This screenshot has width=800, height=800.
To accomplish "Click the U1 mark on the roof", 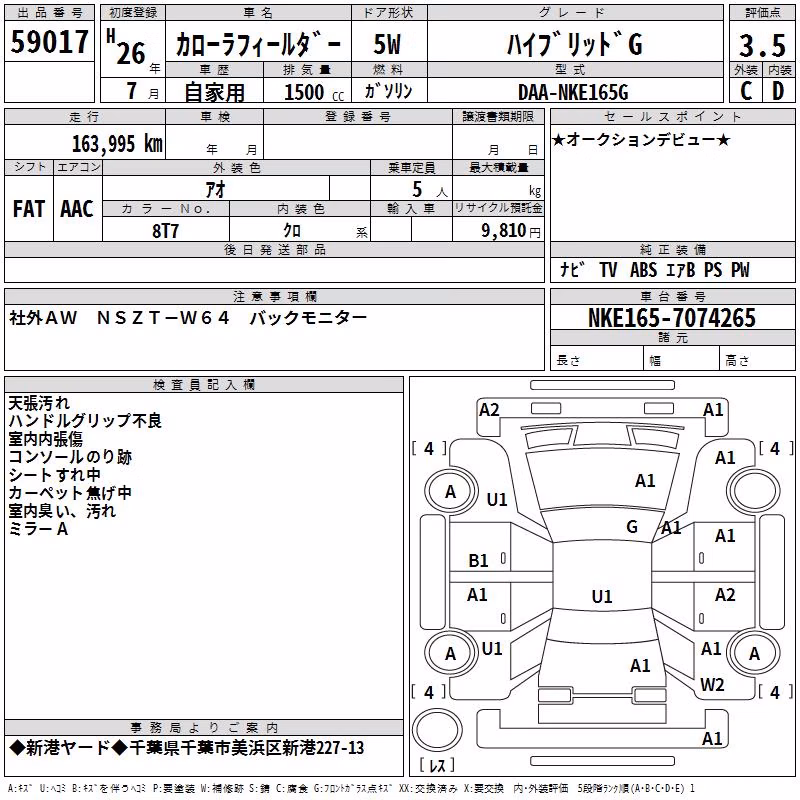I will click(x=602, y=596).
